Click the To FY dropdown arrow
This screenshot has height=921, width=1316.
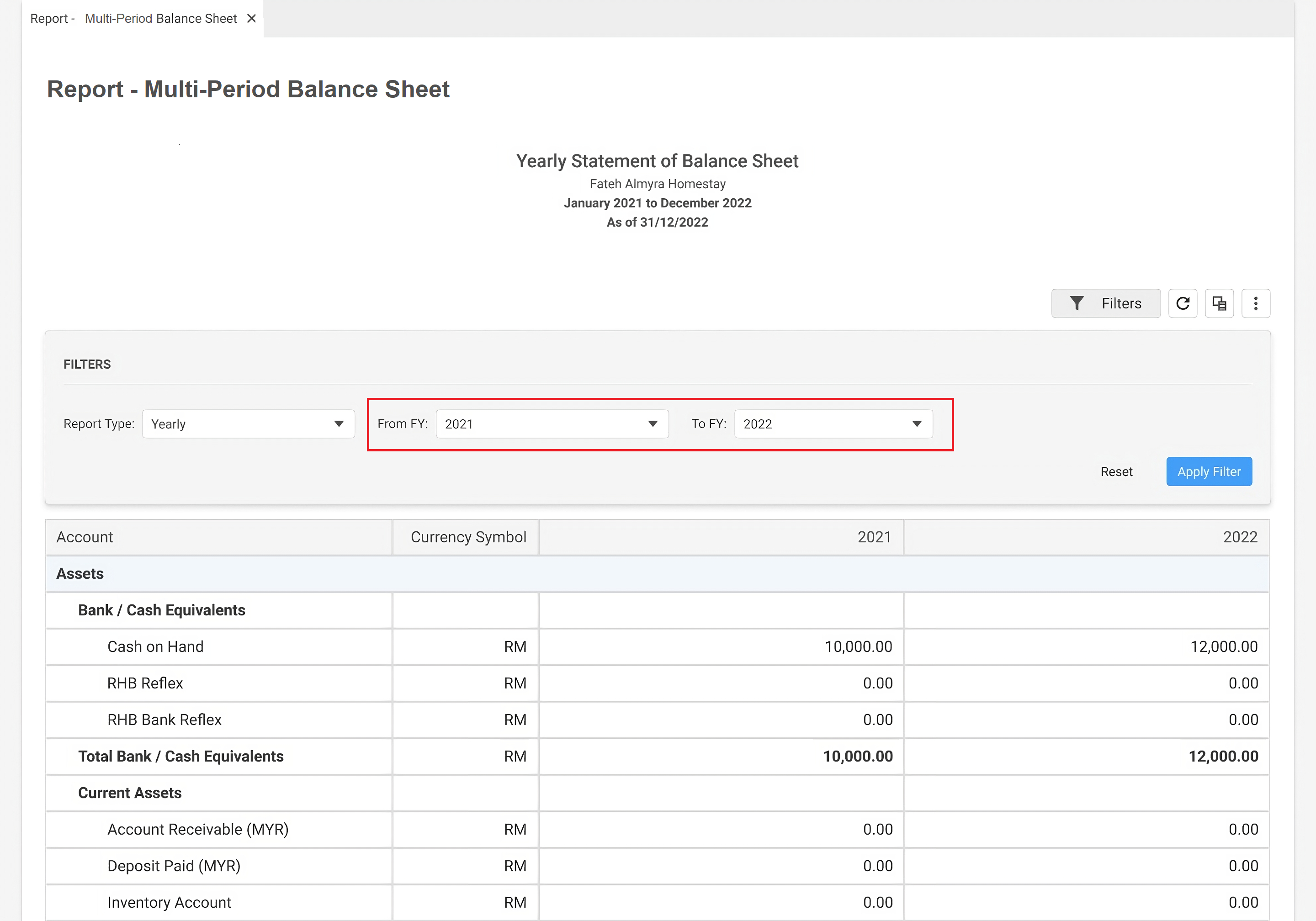click(x=917, y=424)
